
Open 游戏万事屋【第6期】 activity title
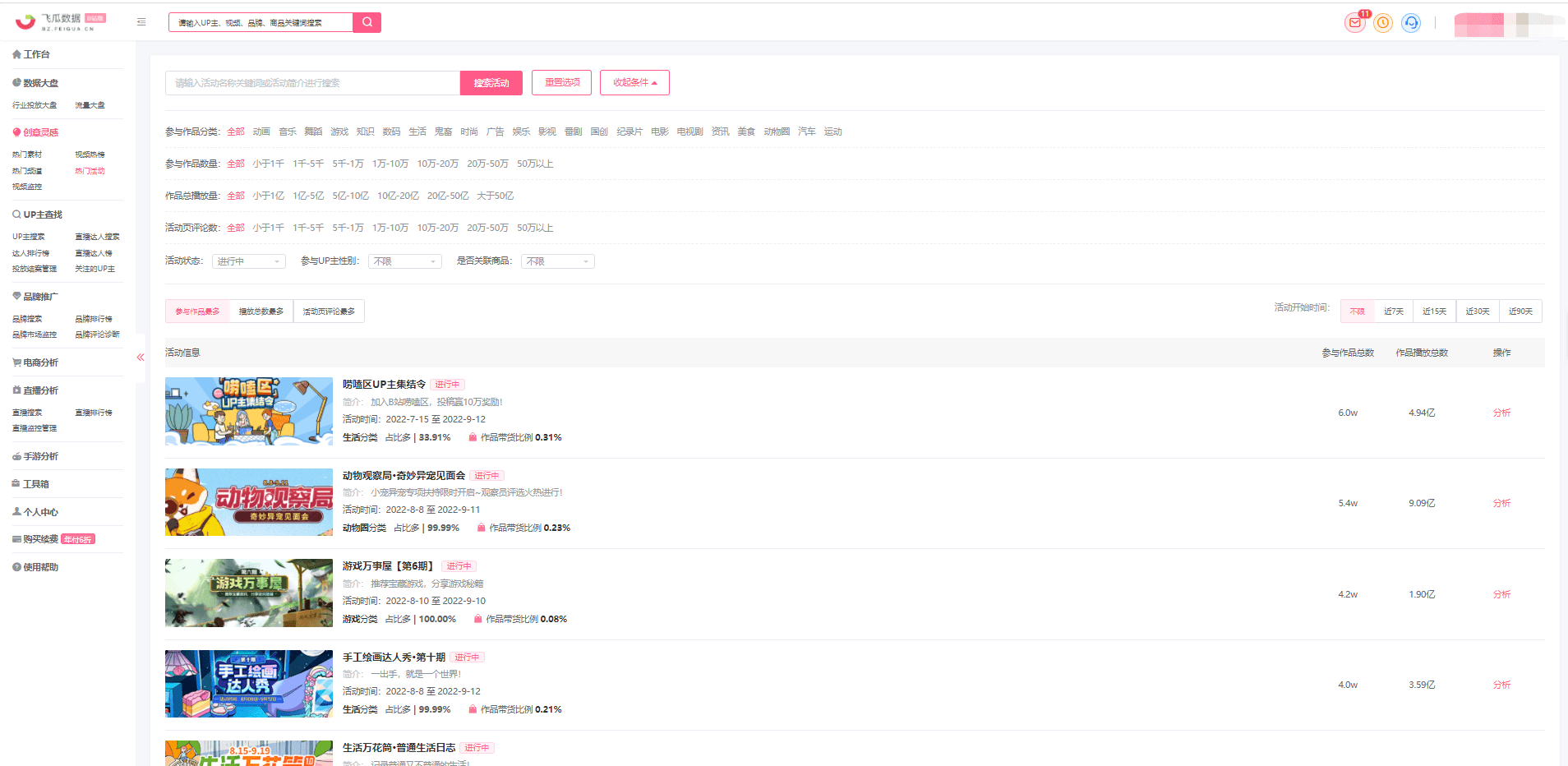pyautogui.click(x=388, y=566)
